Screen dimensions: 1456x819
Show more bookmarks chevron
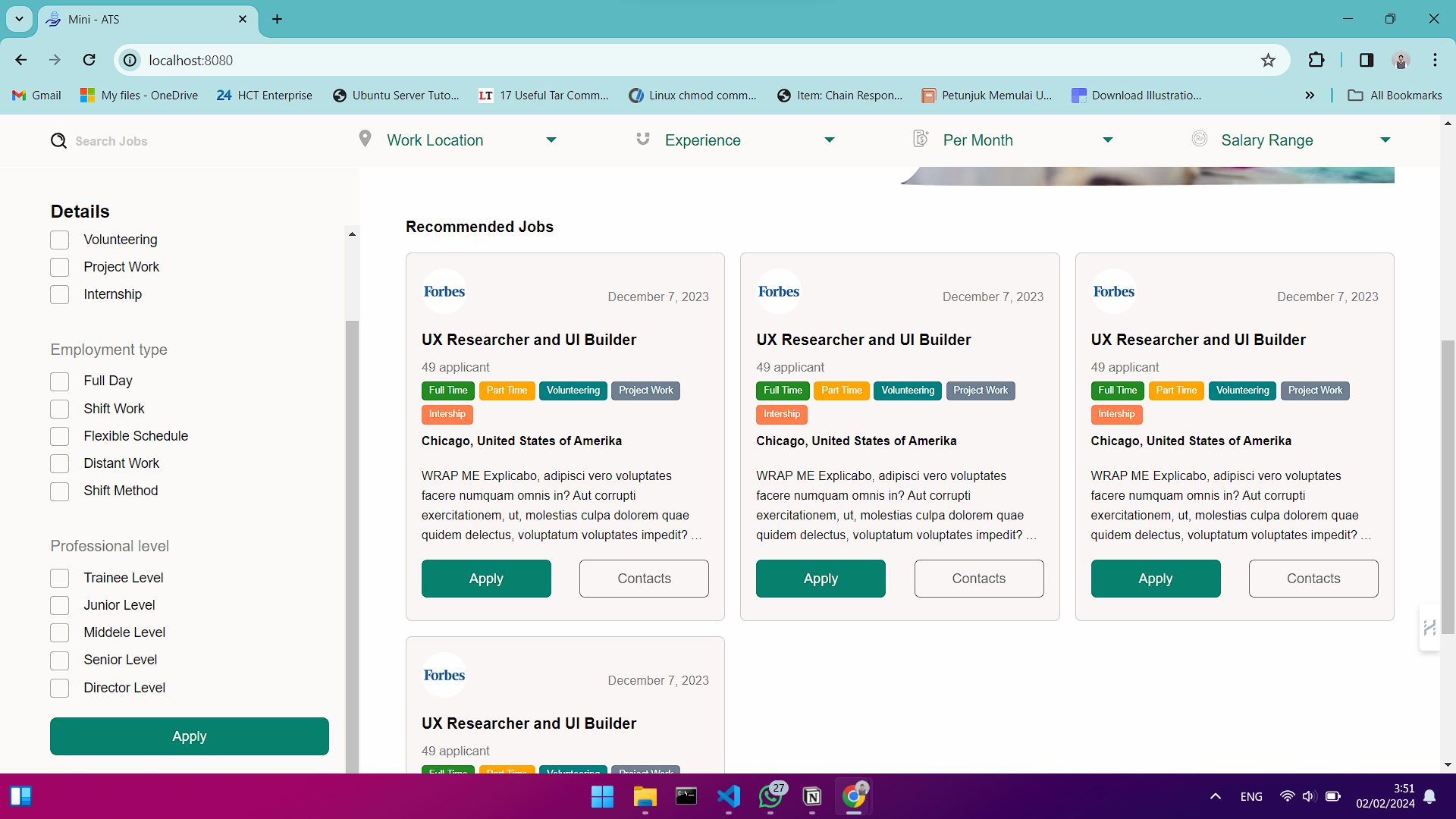click(1310, 96)
